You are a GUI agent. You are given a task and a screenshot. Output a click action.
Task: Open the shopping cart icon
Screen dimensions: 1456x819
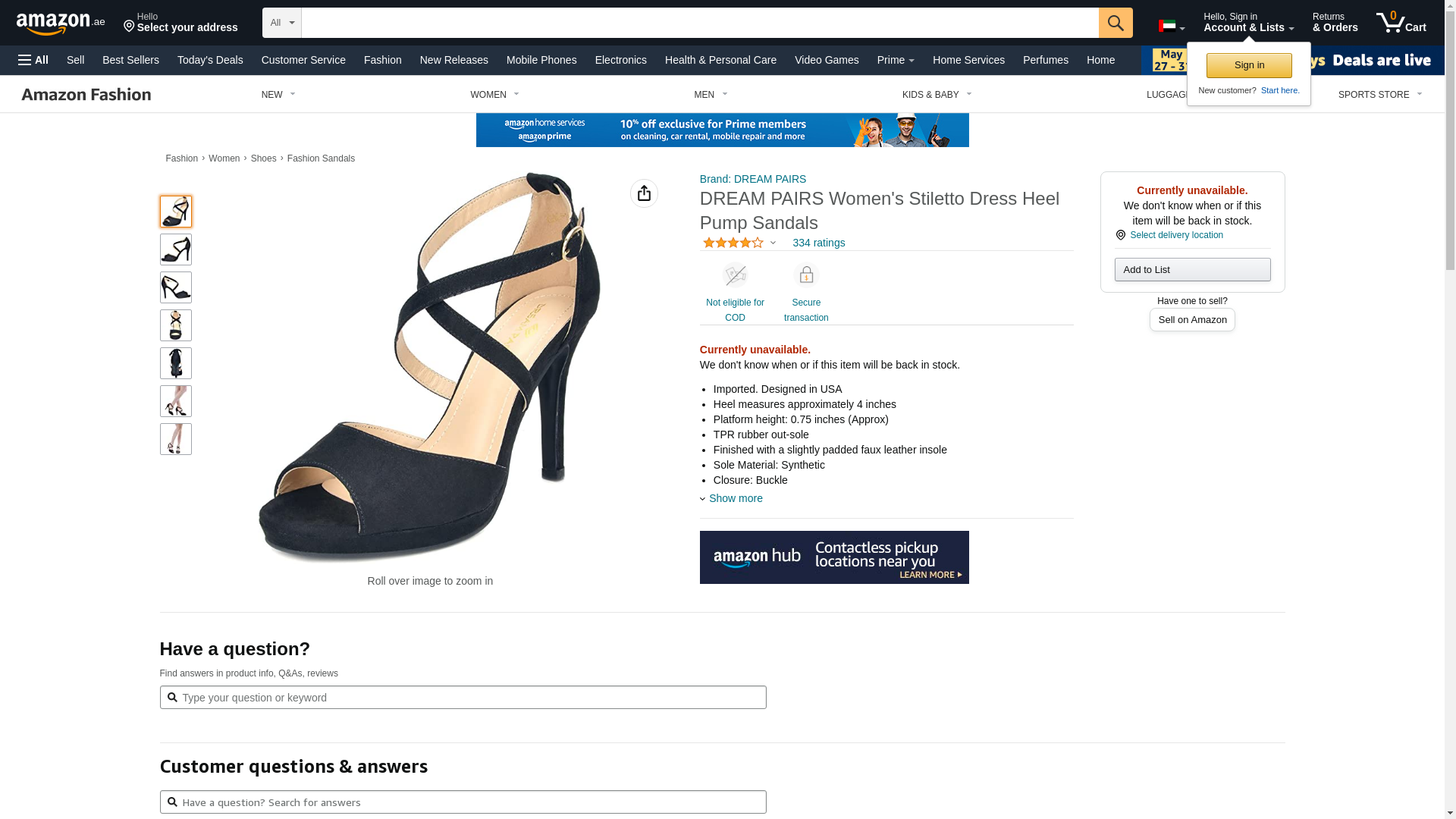coord(1400,23)
